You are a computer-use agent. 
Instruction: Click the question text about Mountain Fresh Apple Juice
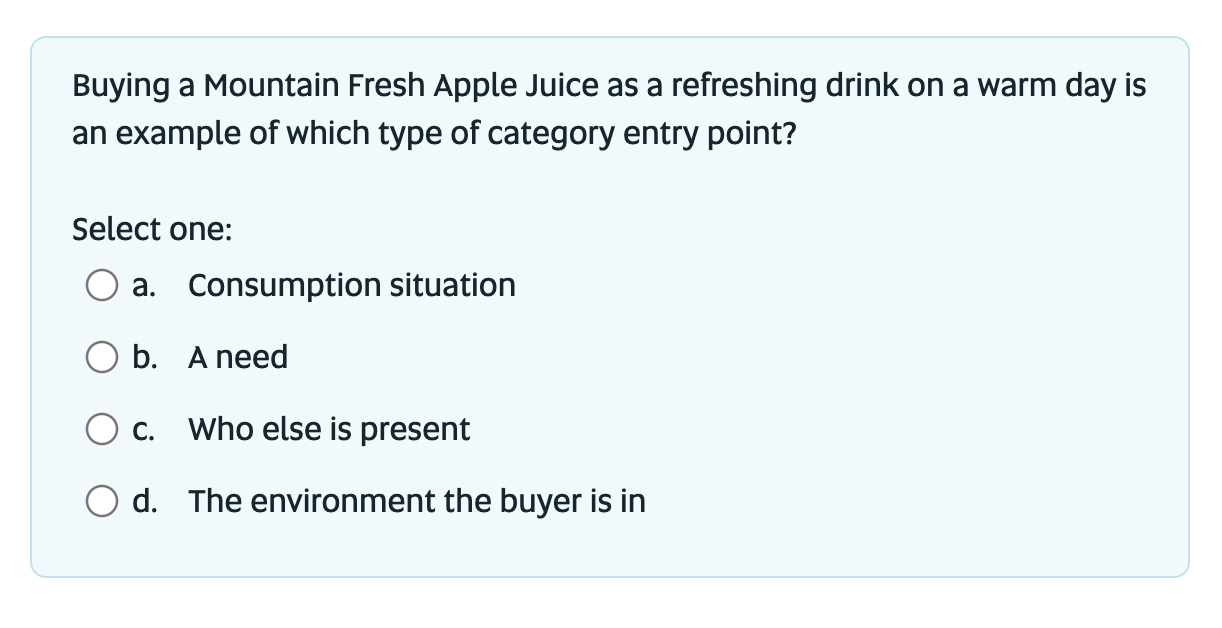607,108
